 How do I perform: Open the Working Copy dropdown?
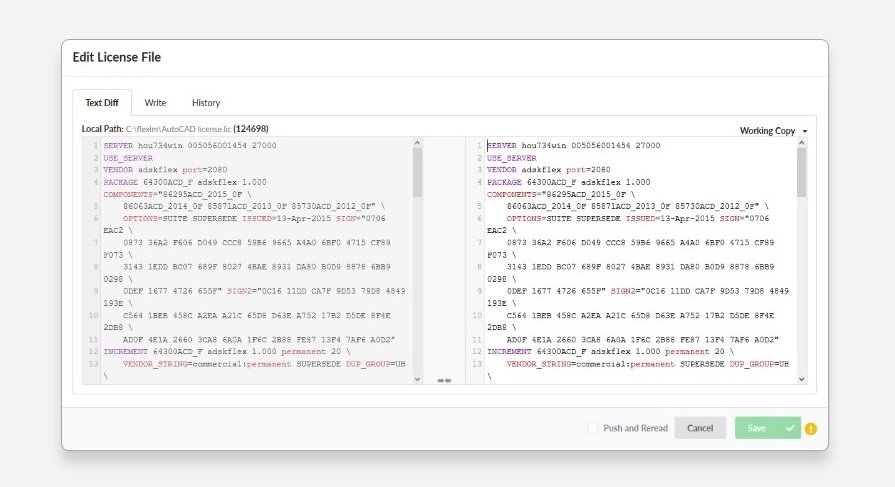[x=773, y=131]
